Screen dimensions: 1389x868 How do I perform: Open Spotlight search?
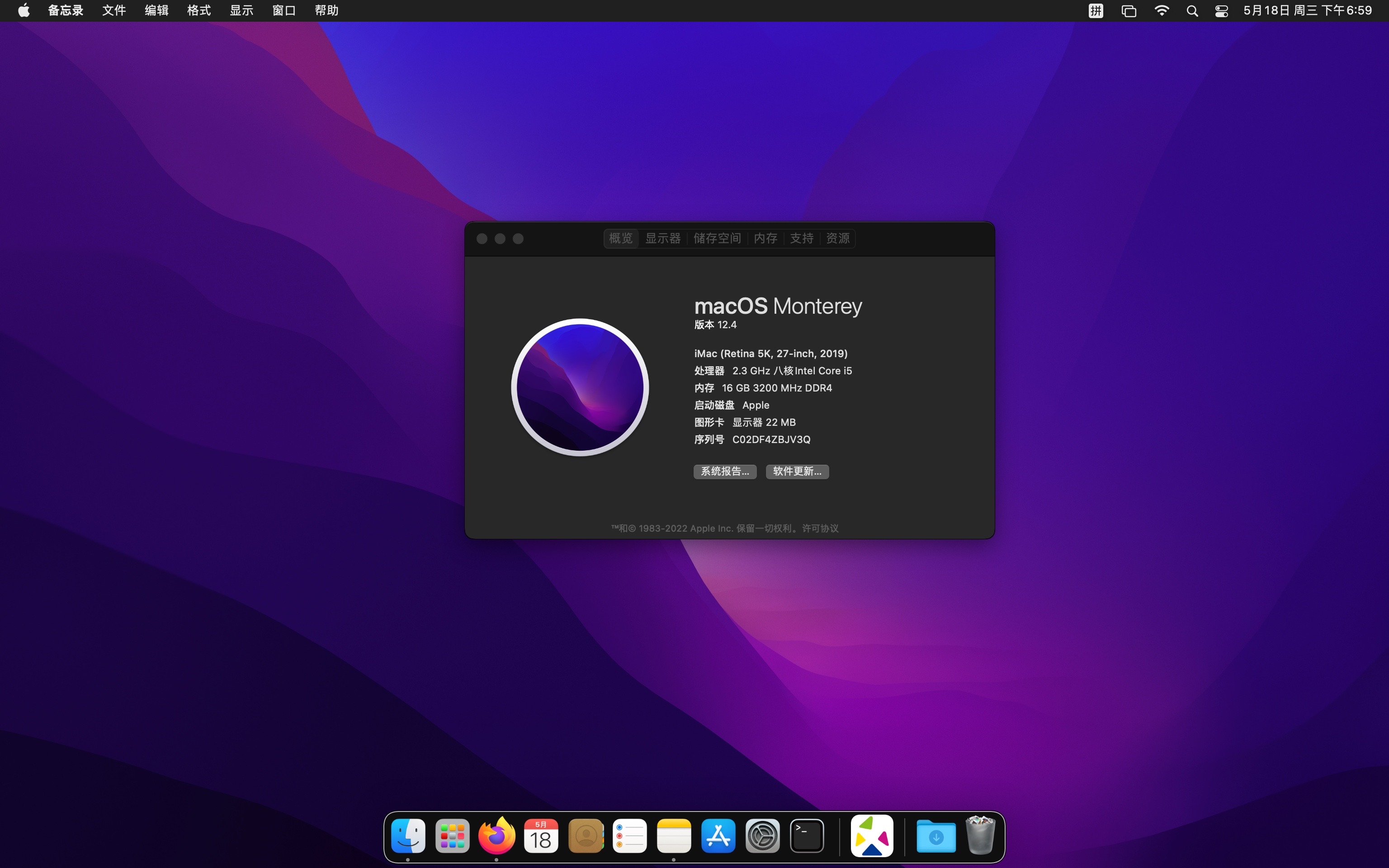[1192, 10]
